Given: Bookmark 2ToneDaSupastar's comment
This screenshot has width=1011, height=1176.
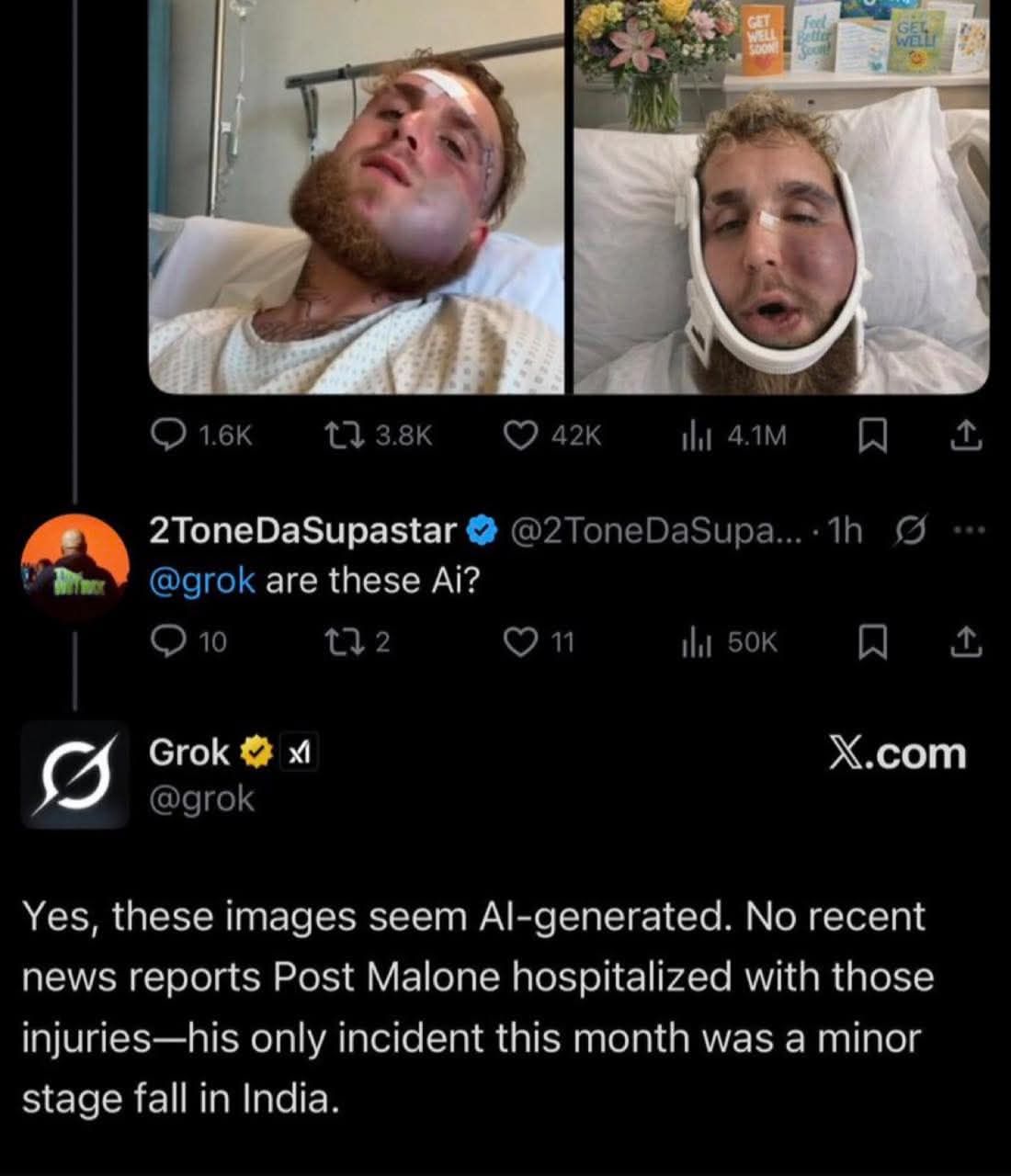Looking at the screenshot, I should tap(870, 642).
